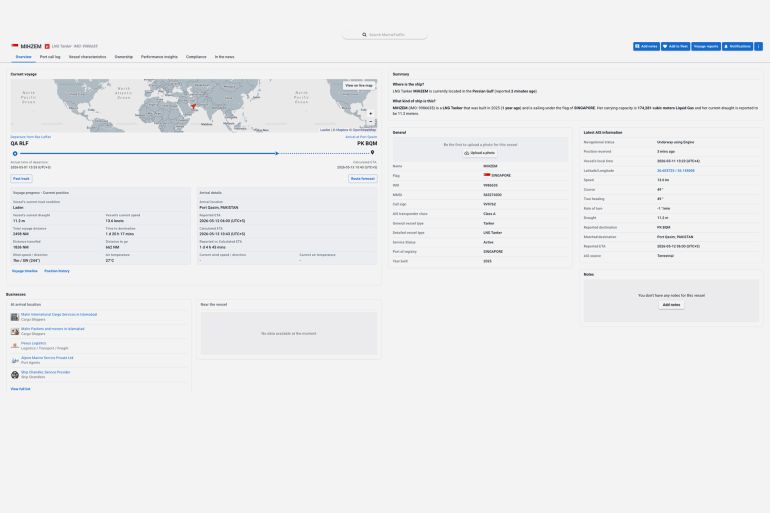
Task: Open the first cargo shippers business link
Action: click(59, 315)
